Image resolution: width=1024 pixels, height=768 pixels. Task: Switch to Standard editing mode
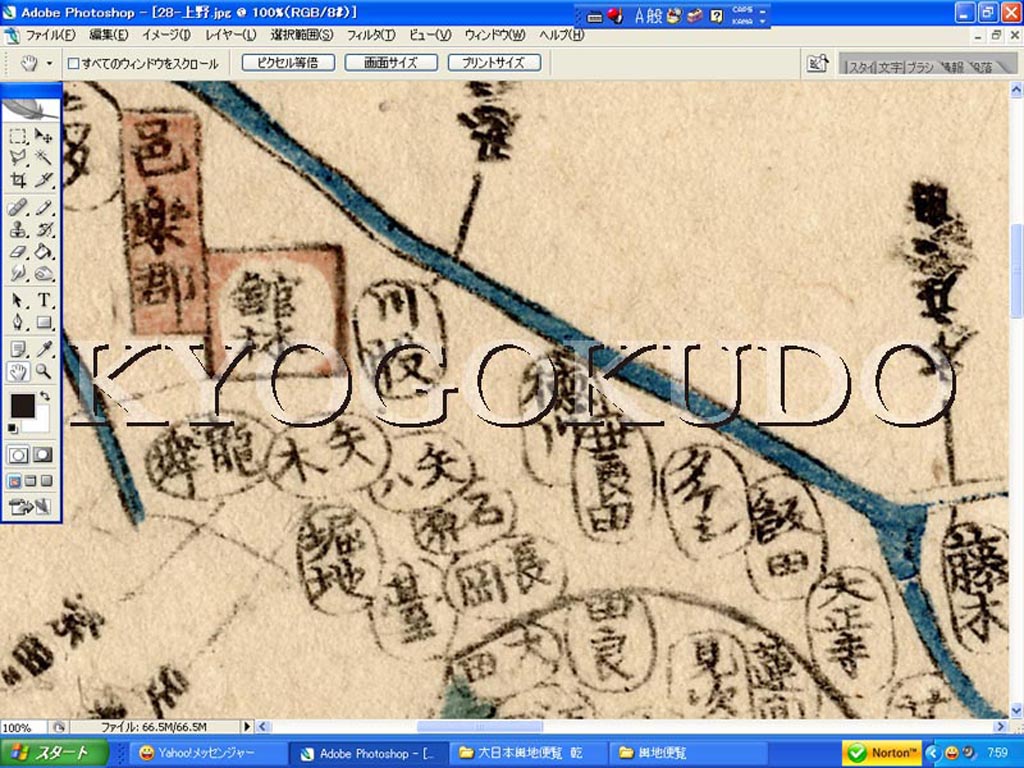(x=18, y=455)
